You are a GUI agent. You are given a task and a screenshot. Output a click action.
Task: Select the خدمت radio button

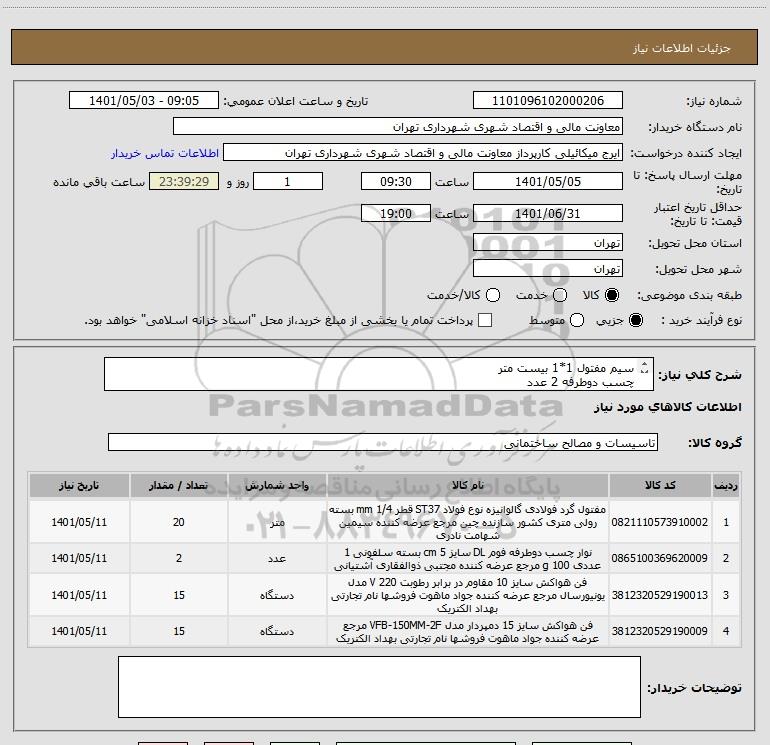pyautogui.click(x=560, y=295)
